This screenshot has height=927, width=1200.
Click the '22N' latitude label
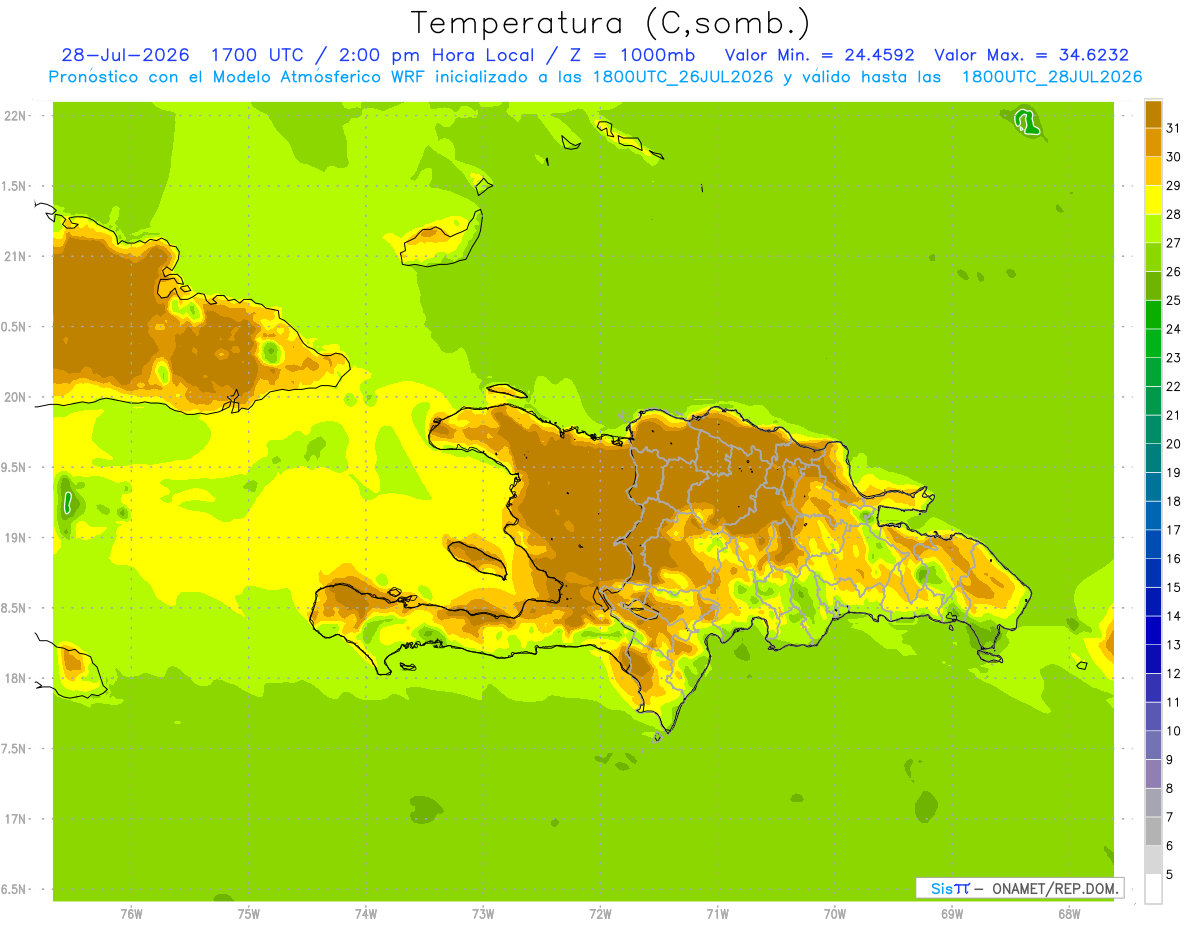point(15,115)
